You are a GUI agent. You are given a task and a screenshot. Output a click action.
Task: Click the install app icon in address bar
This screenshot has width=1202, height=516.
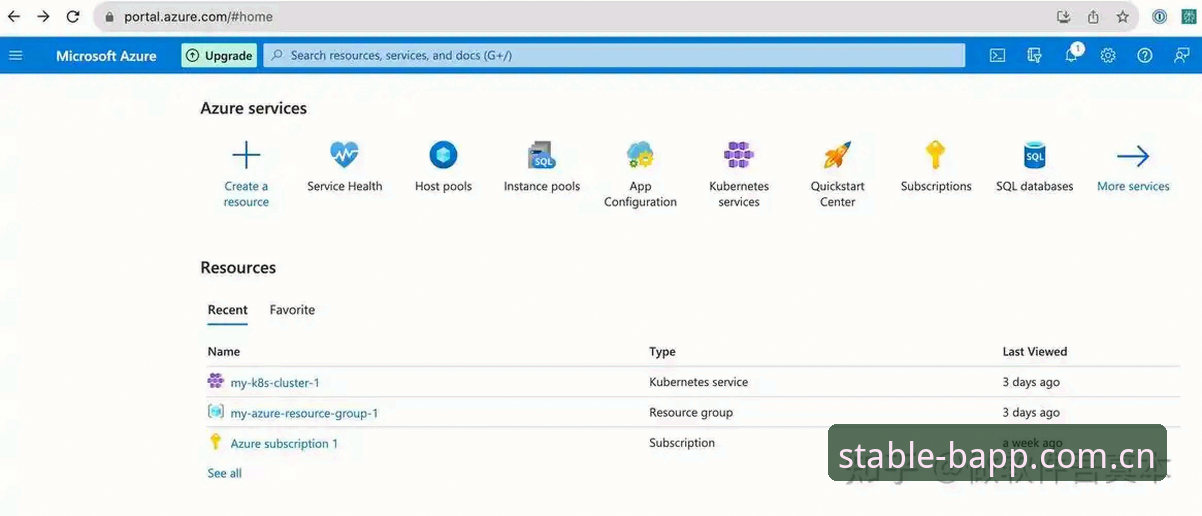[1064, 17]
